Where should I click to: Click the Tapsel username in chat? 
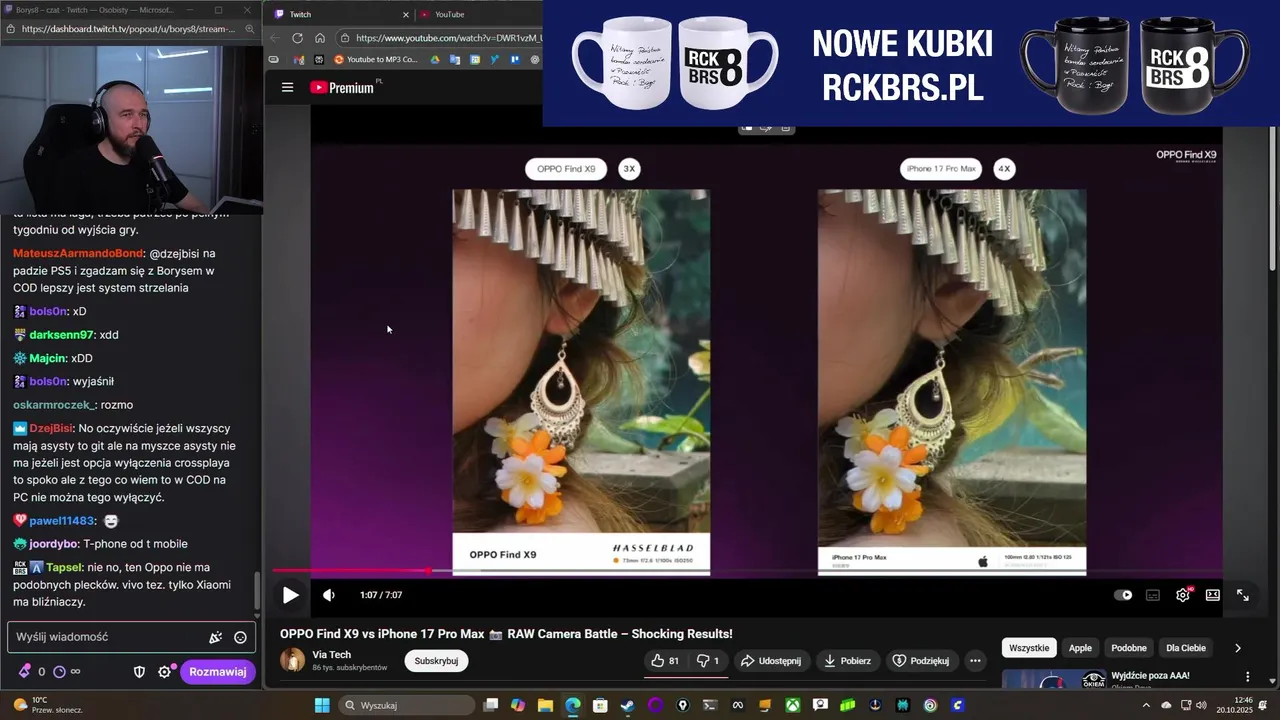click(x=64, y=567)
